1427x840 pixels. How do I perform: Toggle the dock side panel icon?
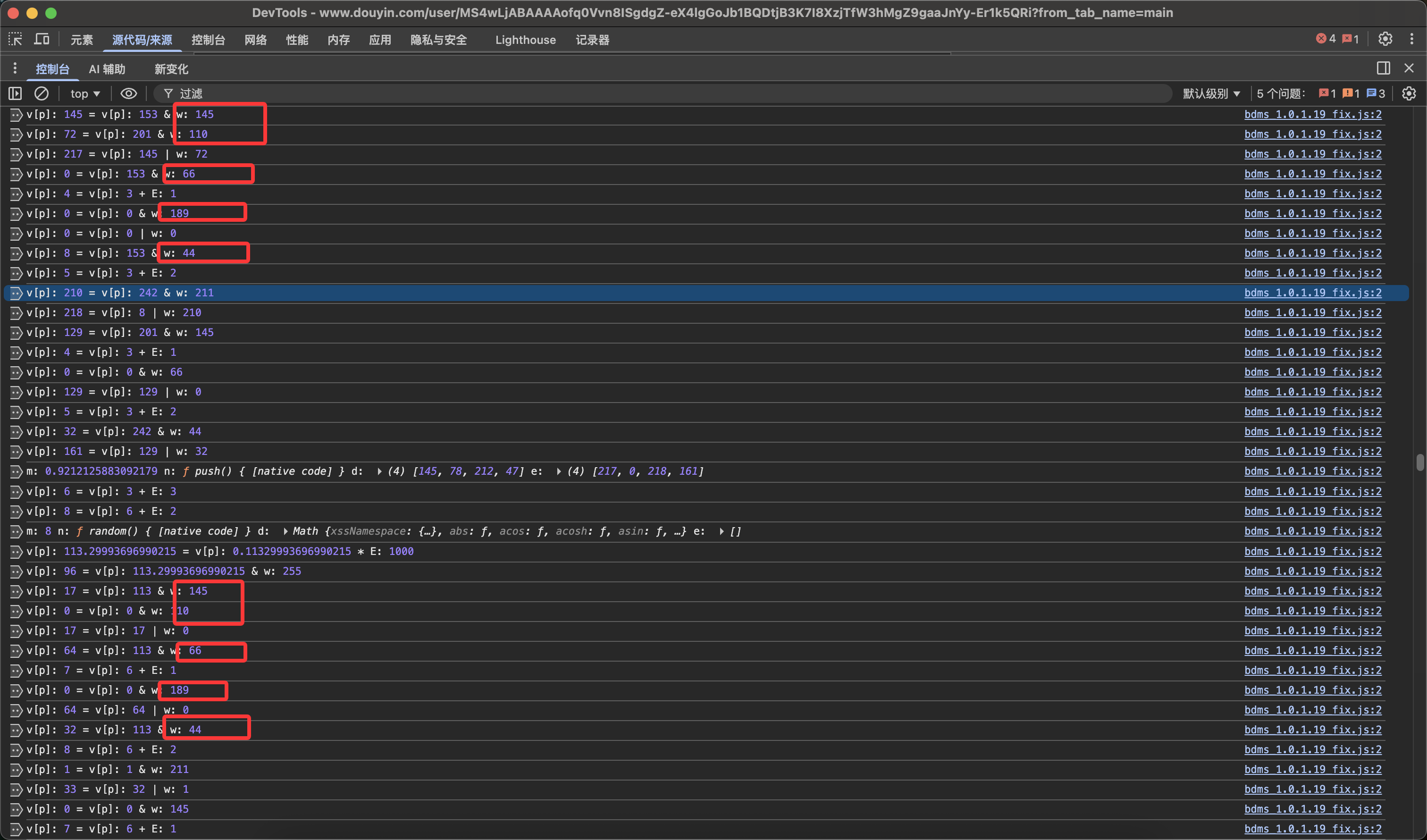click(1384, 68)
